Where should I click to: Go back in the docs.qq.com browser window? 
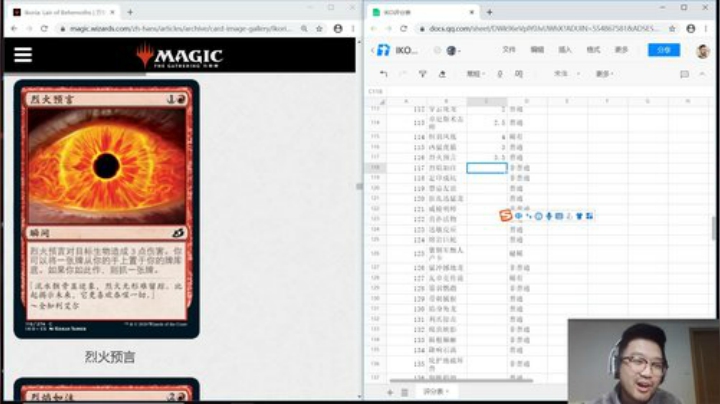tap(373, 28)
